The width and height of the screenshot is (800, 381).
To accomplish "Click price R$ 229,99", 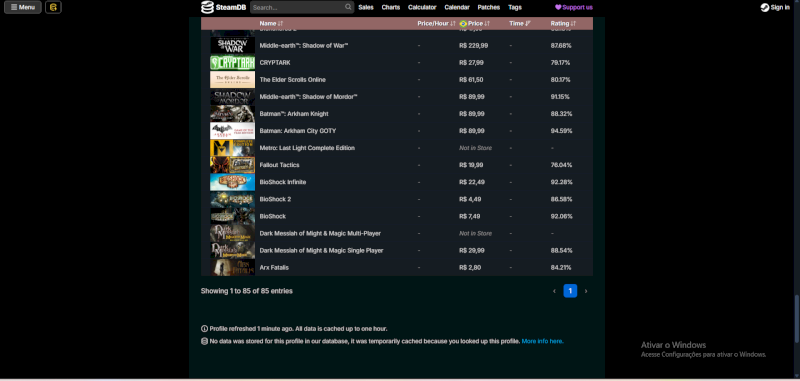I will (473, 46).
